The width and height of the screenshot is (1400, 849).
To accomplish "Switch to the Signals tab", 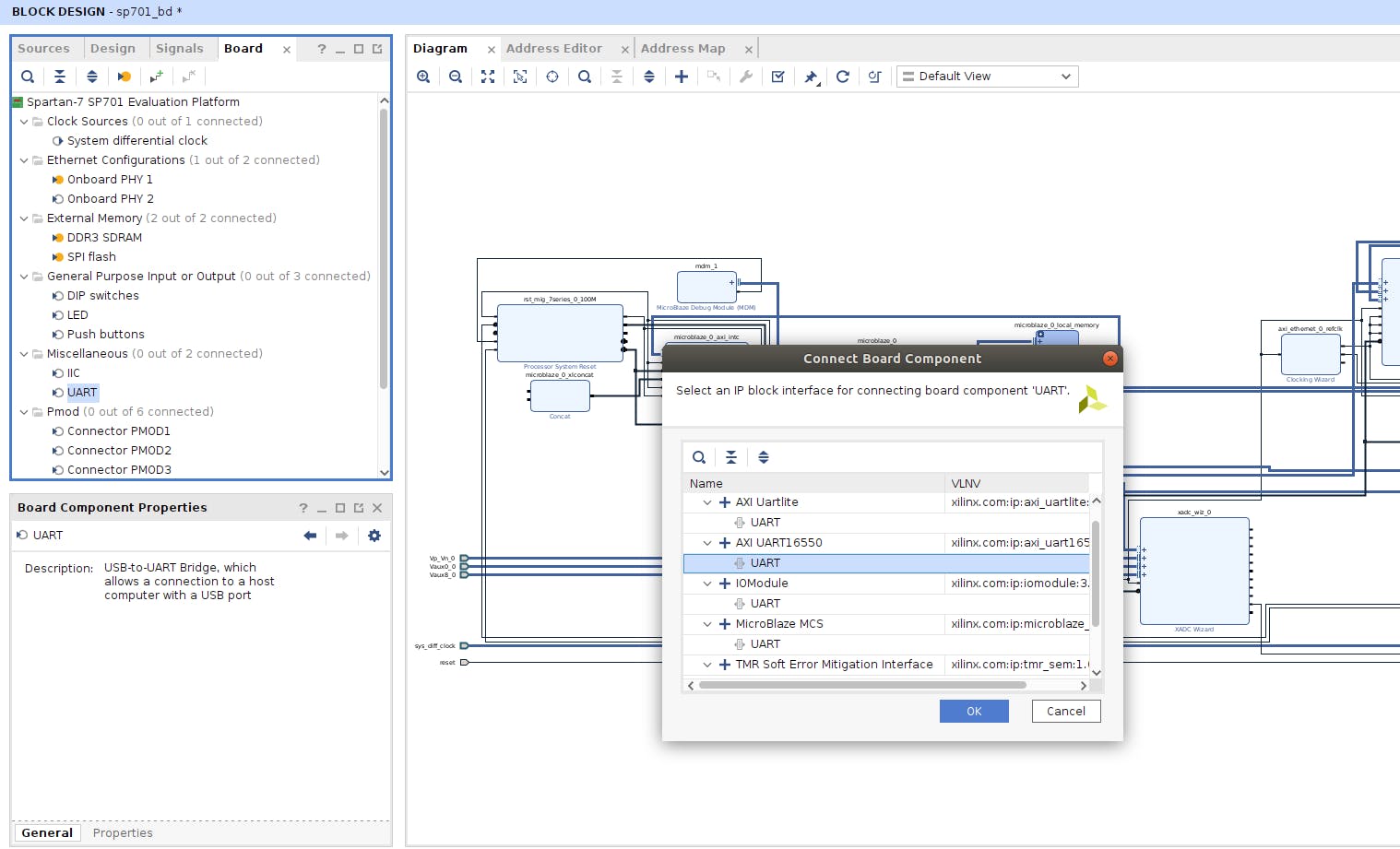I will point(179,49).
